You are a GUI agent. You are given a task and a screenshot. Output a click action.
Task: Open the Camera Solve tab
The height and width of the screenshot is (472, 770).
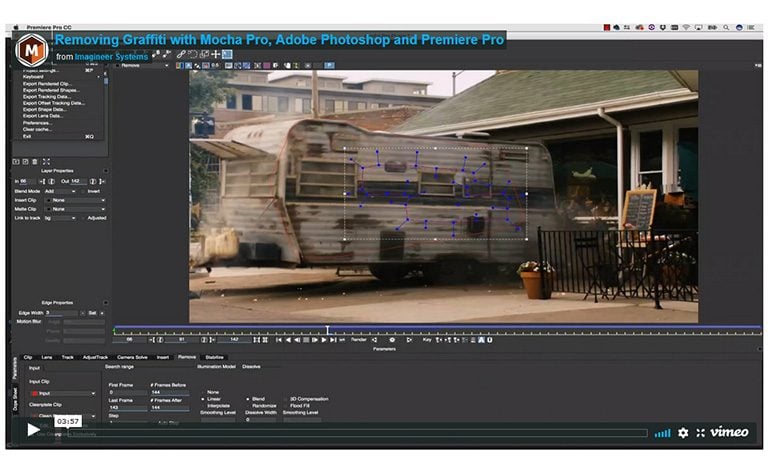click(x=132, y=357)
